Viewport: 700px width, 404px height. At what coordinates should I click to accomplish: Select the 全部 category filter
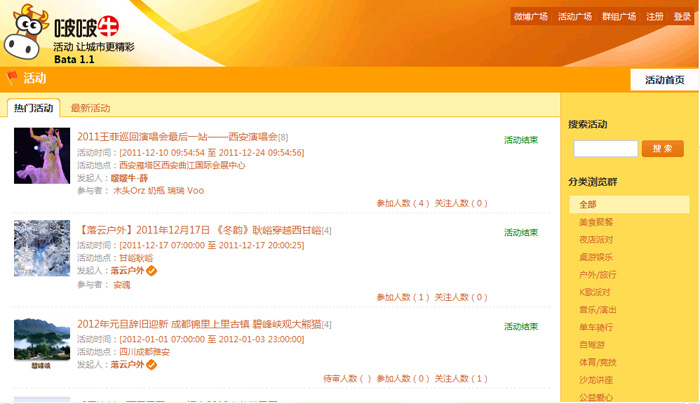588,205
